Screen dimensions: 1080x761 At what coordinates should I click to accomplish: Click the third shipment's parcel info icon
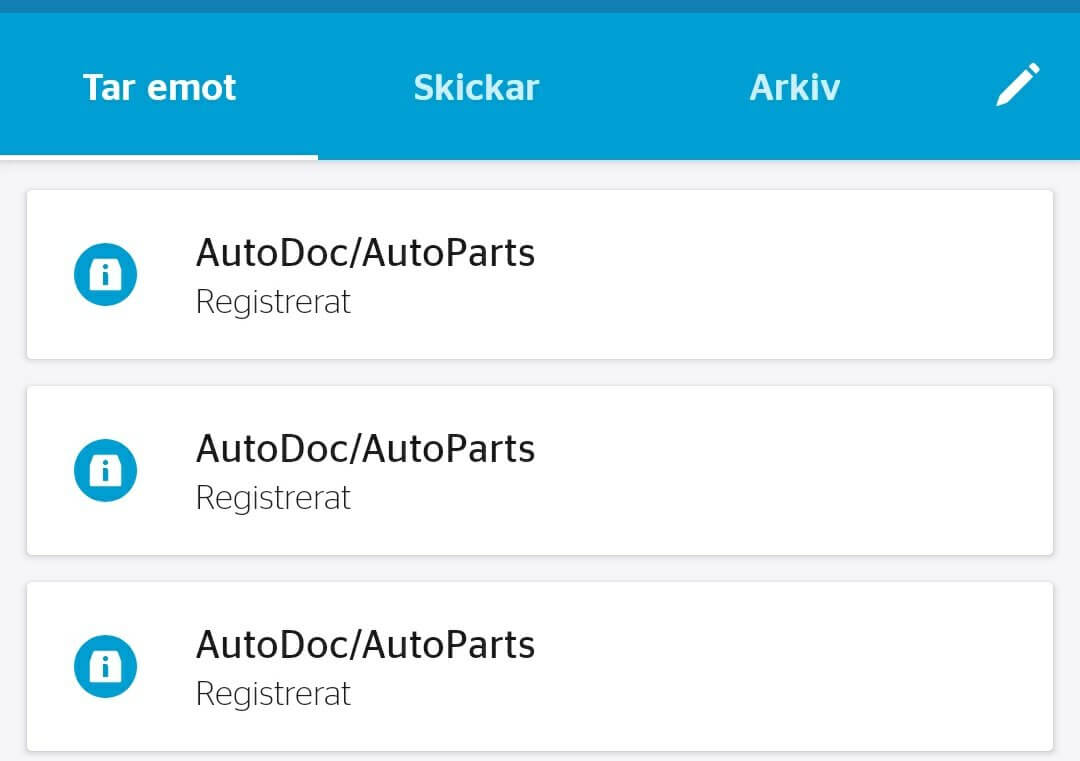click(x=105, y=666)
